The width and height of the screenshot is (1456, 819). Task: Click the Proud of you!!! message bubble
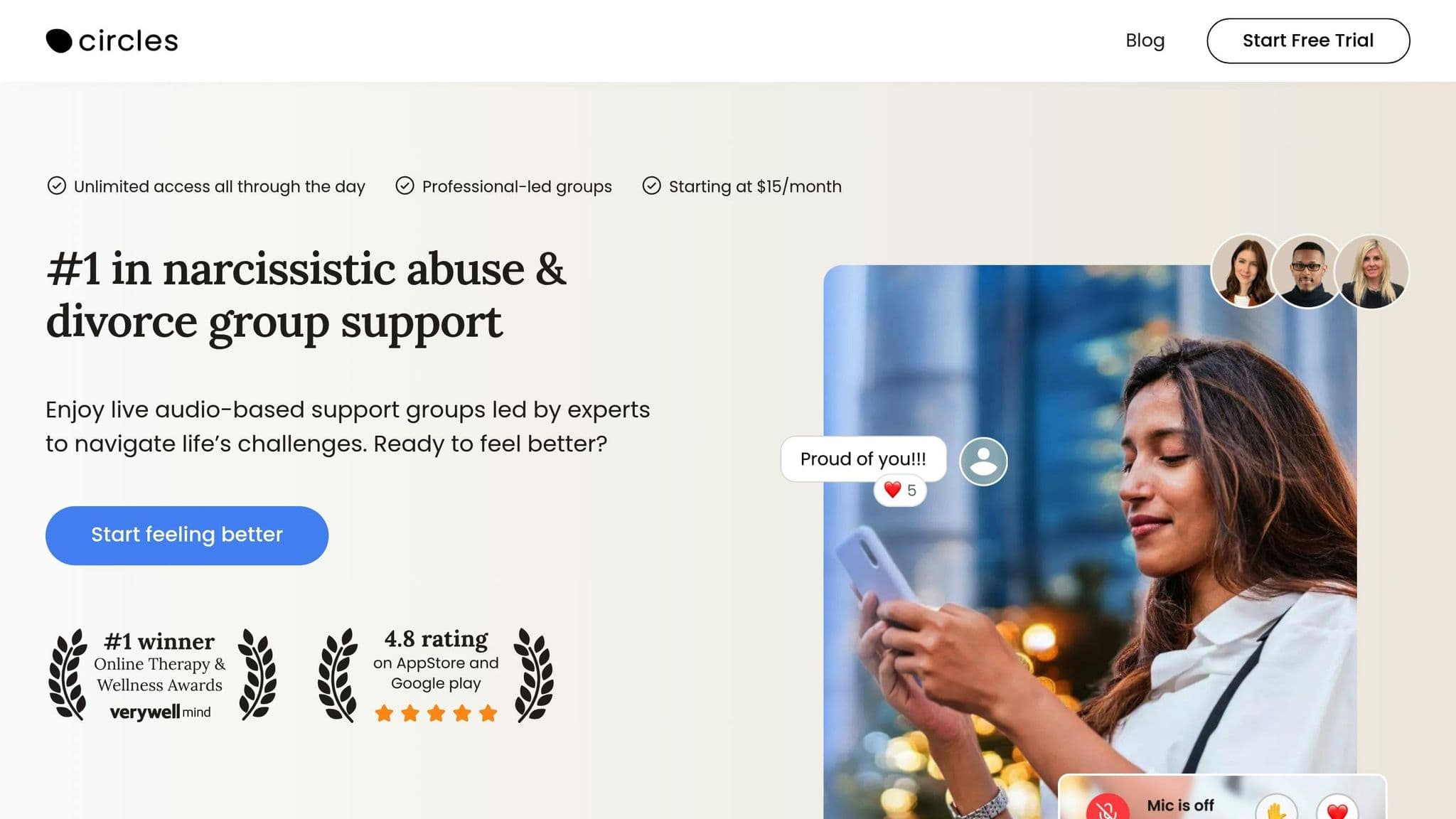[863, 459]
